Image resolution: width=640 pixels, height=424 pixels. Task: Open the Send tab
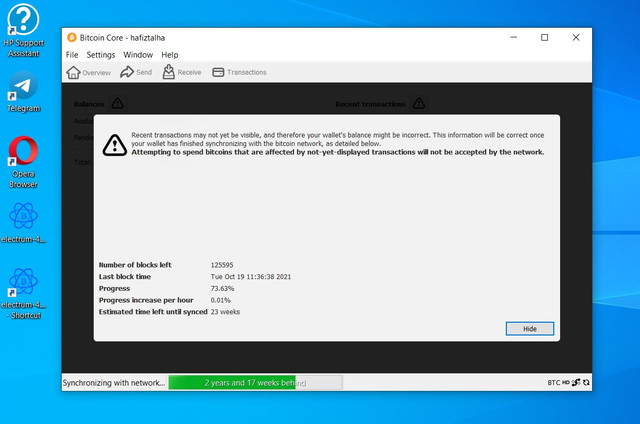pyautogui.click(x=136, y=72)
